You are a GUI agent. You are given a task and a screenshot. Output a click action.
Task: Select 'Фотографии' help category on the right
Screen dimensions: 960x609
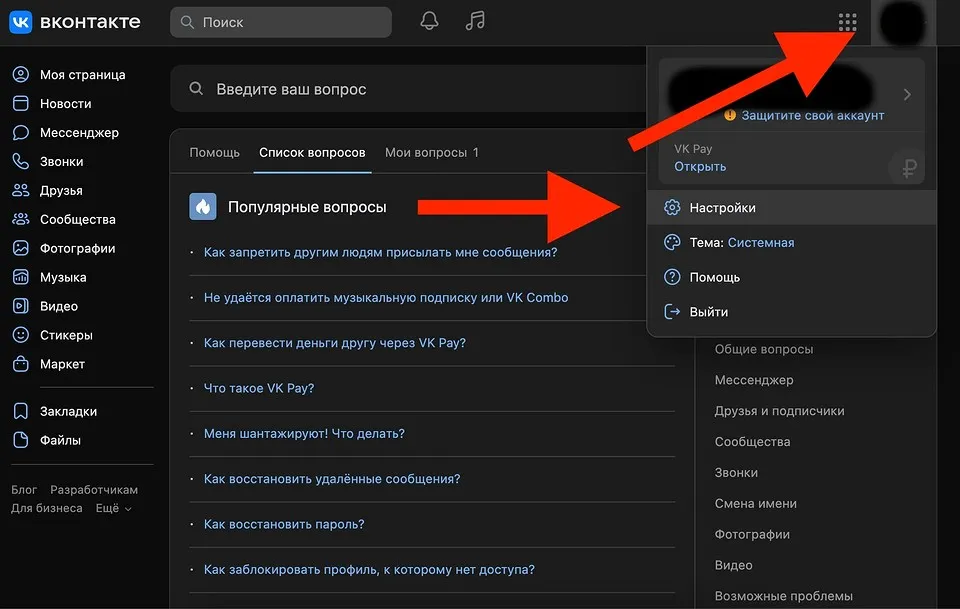coord(752,534)
